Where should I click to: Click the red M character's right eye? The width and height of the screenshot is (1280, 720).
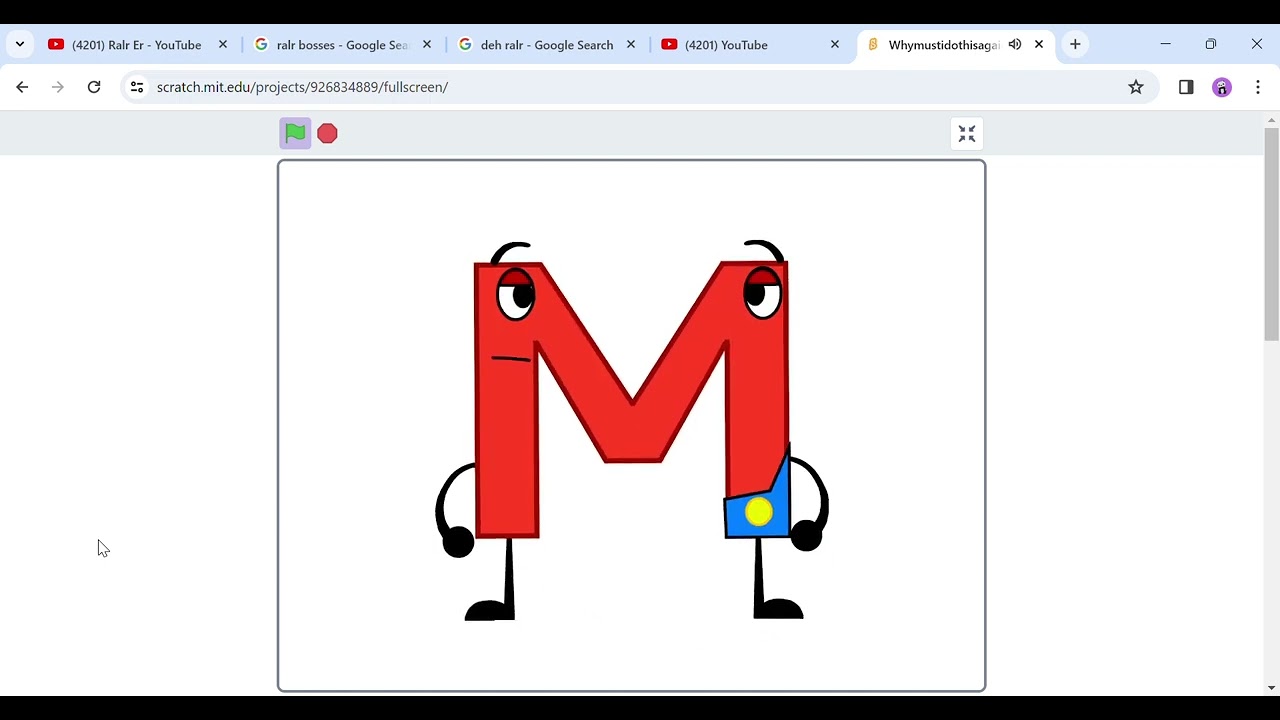(762, 292)
